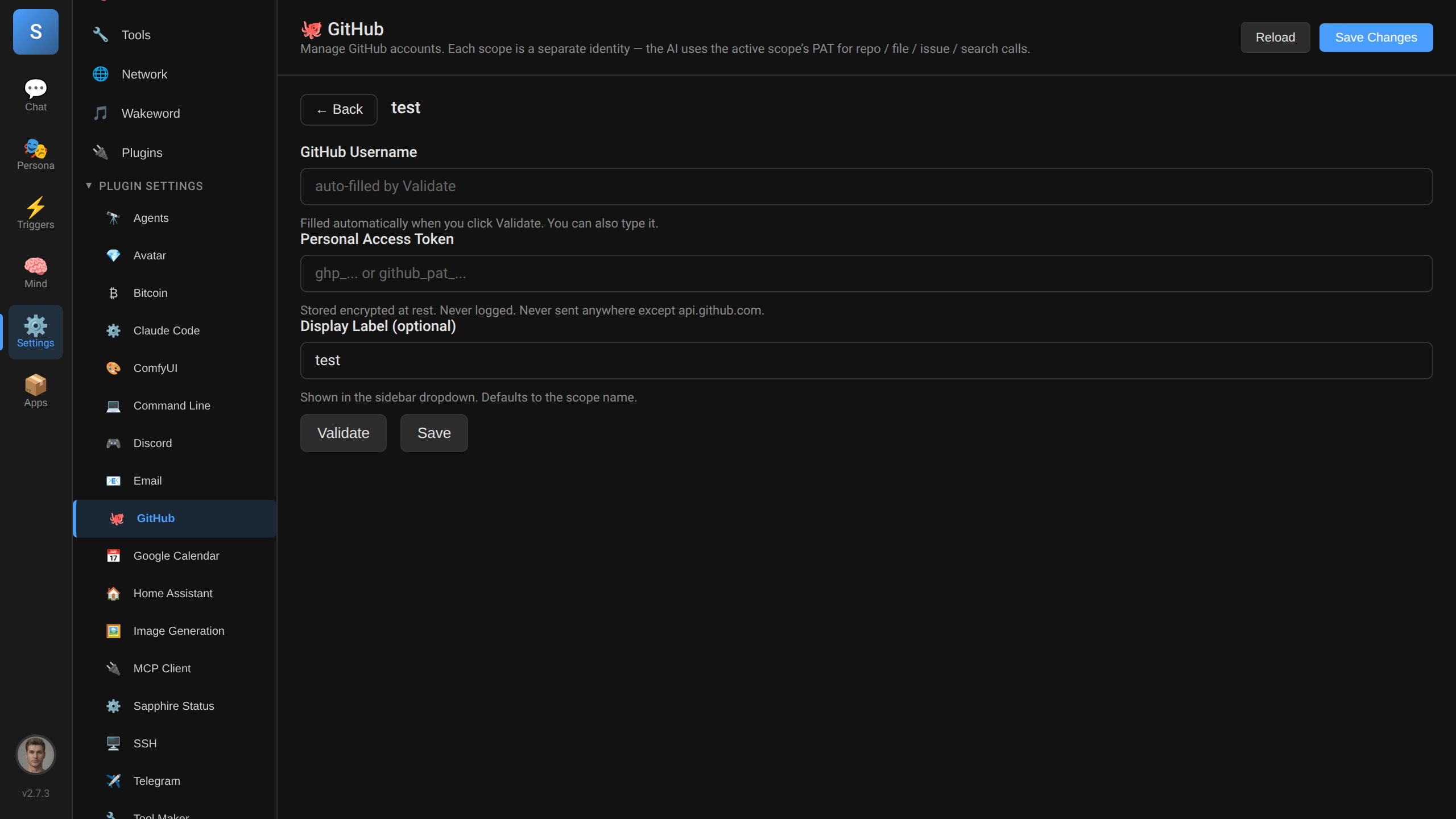The width and height of the screenshot is (1456, 819).
Task: Select Image Generation plugin settings
Action: pyautogui.click(x=175, y=631)
